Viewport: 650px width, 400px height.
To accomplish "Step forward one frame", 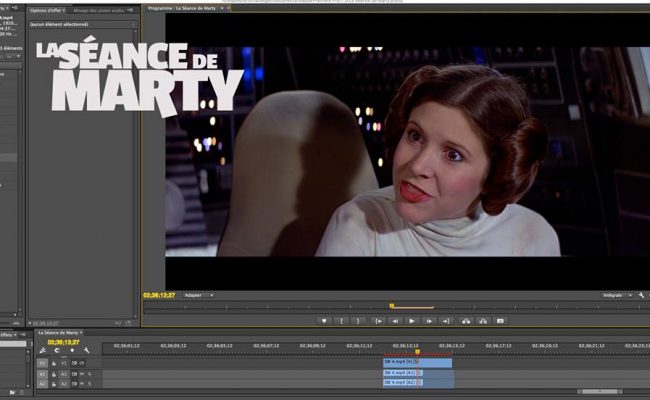I will [x=429, y=321].
